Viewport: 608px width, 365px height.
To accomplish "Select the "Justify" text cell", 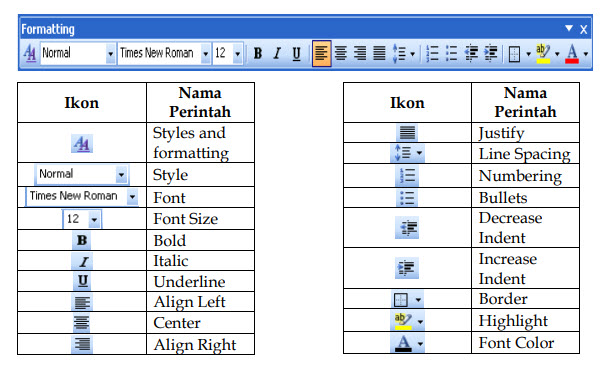I will 525,133.
